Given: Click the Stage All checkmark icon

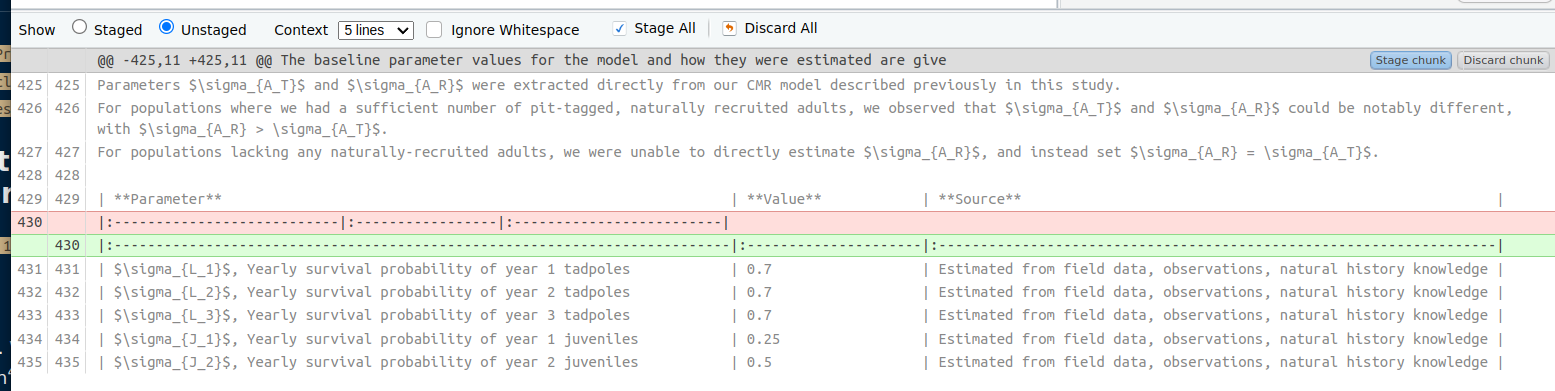Looking at the screenshot, I should click(620, 29).
